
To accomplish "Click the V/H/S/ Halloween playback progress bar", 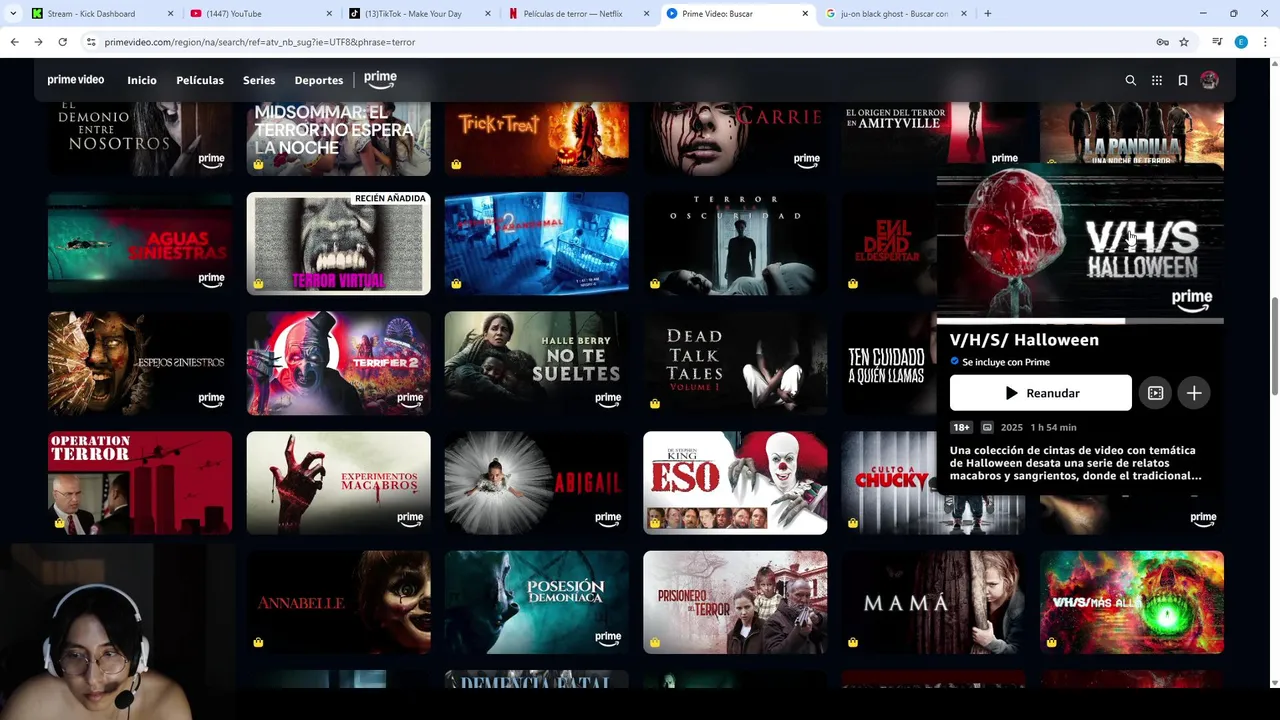I will coord(1080,321).
